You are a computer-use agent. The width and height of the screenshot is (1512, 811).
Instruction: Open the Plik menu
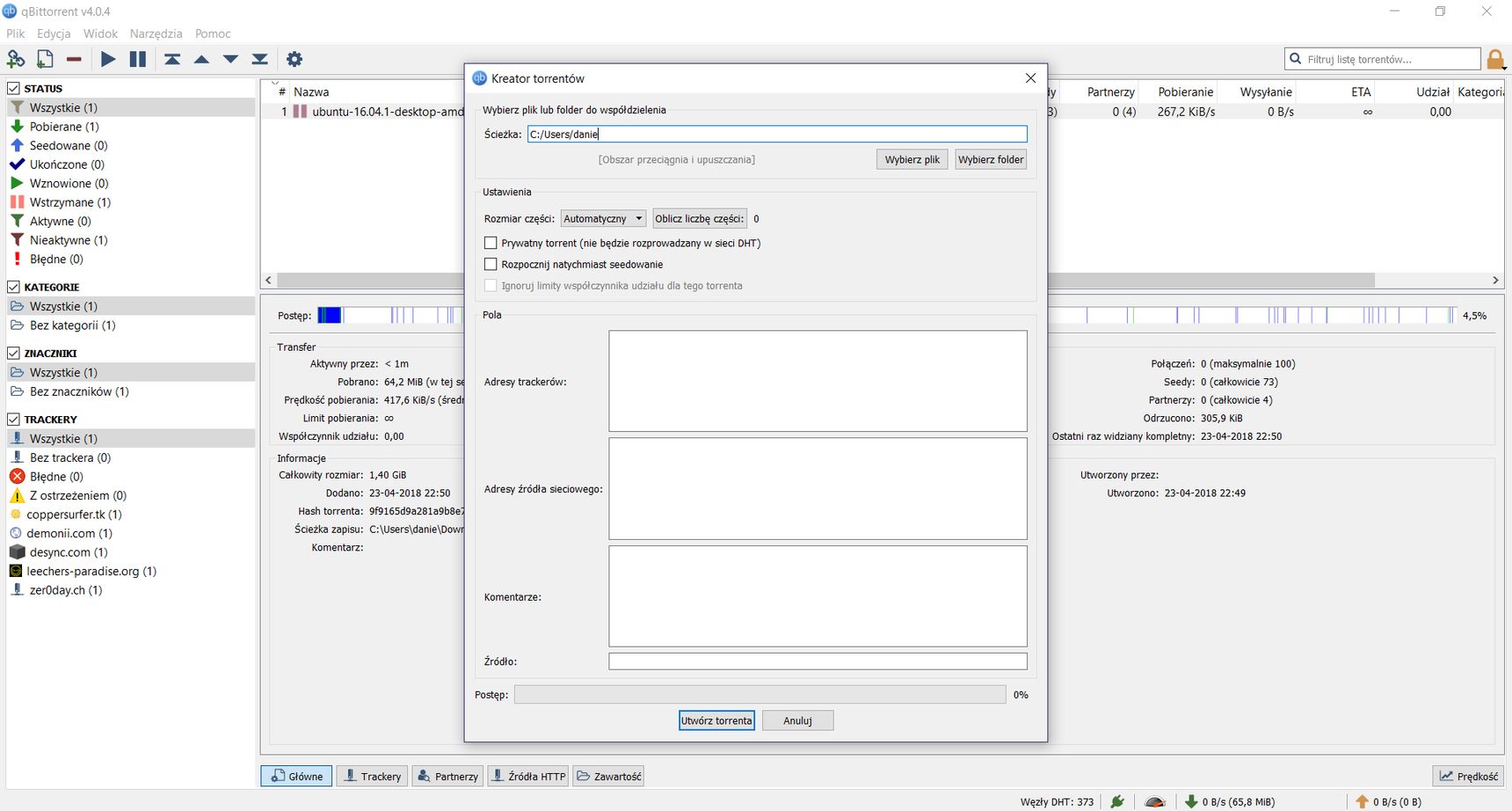(16, 33)
